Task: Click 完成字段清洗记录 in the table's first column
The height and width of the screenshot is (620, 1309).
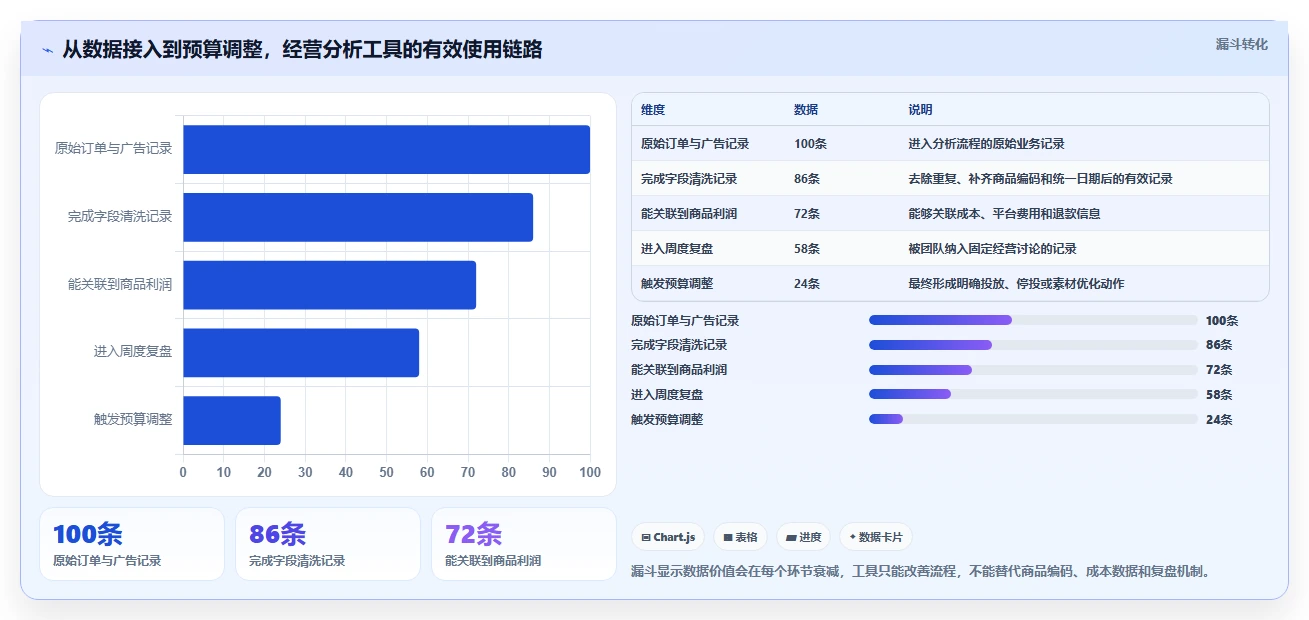Action: tap(689, 179)
